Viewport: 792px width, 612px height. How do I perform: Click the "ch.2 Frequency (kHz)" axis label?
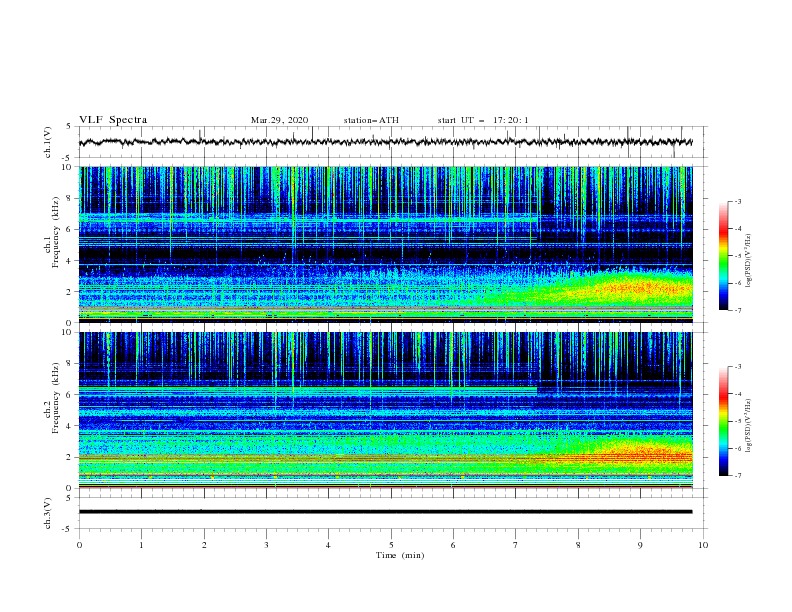click(52, 398)
